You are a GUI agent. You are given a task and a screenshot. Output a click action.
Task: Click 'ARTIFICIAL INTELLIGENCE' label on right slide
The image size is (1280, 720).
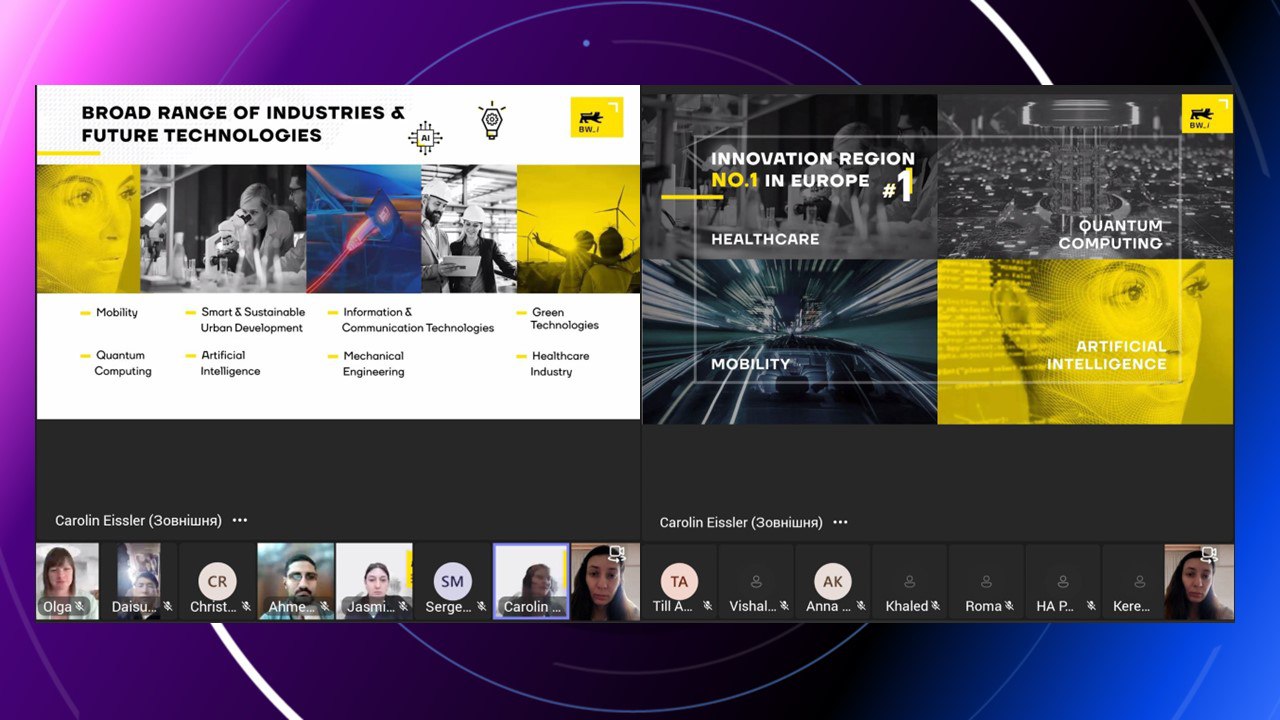point(1106,355)
